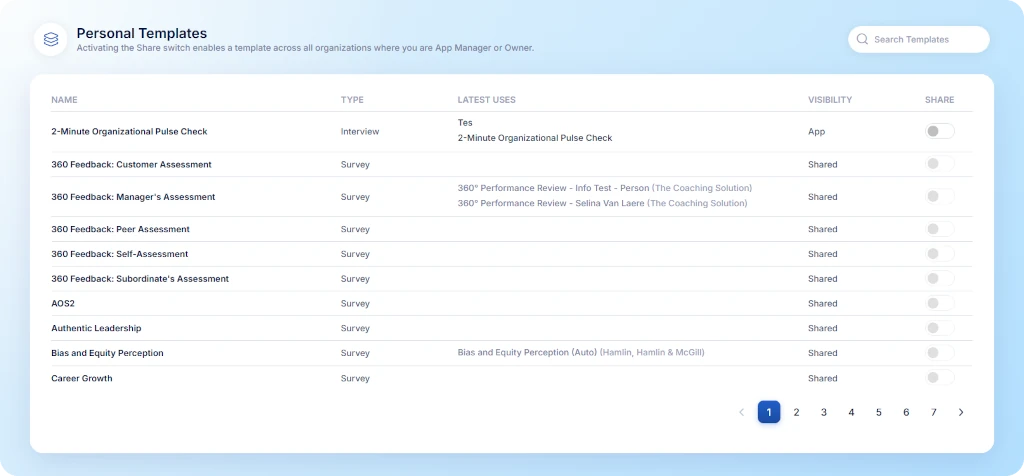Click the LATEST USES column header
The image size is (1024, 476).
[x=487, y=100]
